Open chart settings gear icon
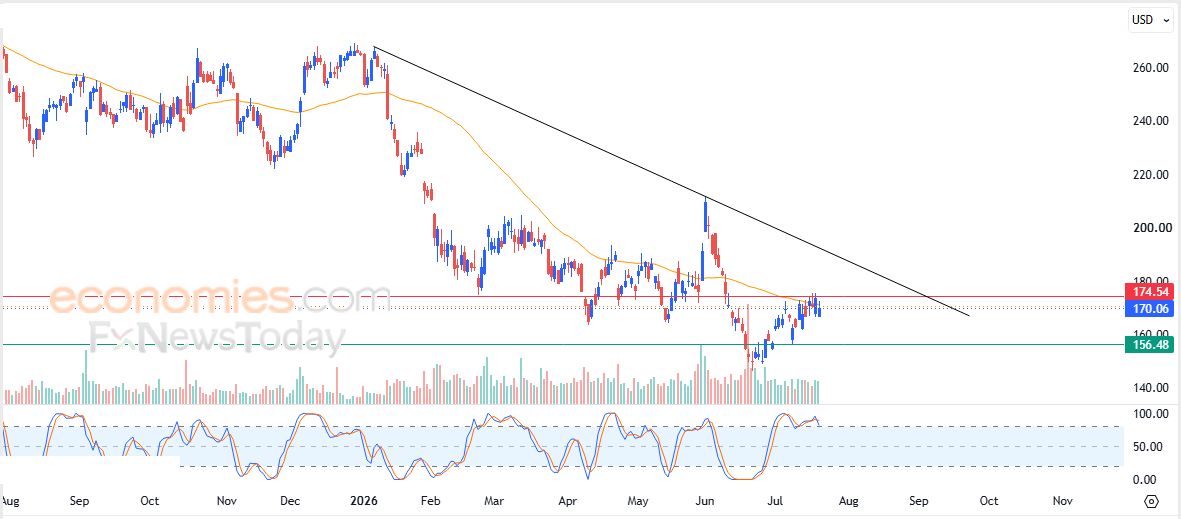 coord(1152,501)
